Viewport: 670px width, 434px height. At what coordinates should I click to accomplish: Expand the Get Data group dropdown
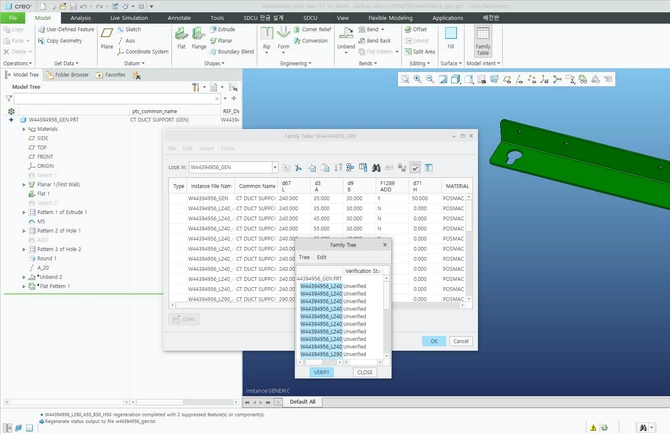coord(66,63)
